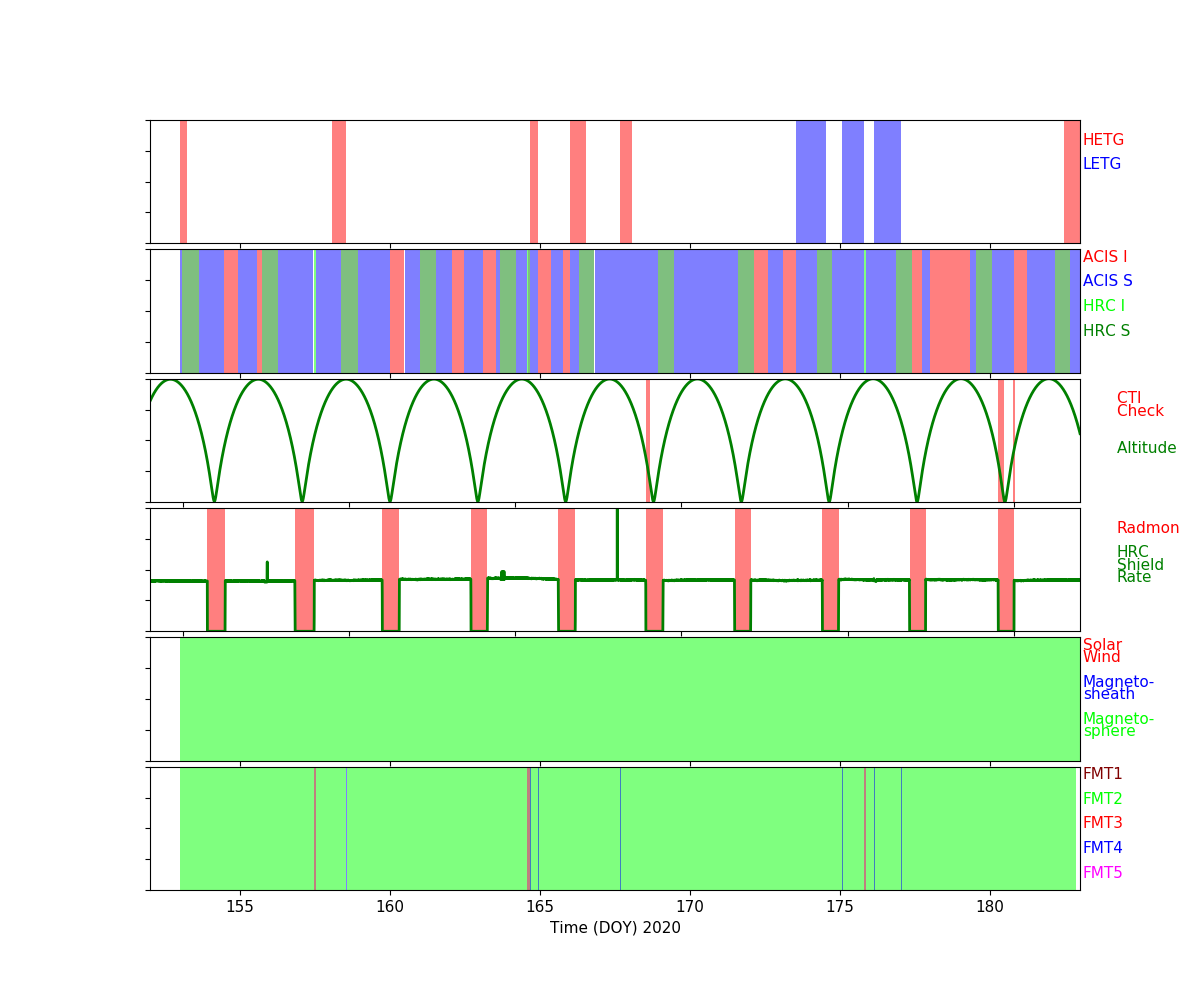Click the HRC S legend label

click(1105, 331)
